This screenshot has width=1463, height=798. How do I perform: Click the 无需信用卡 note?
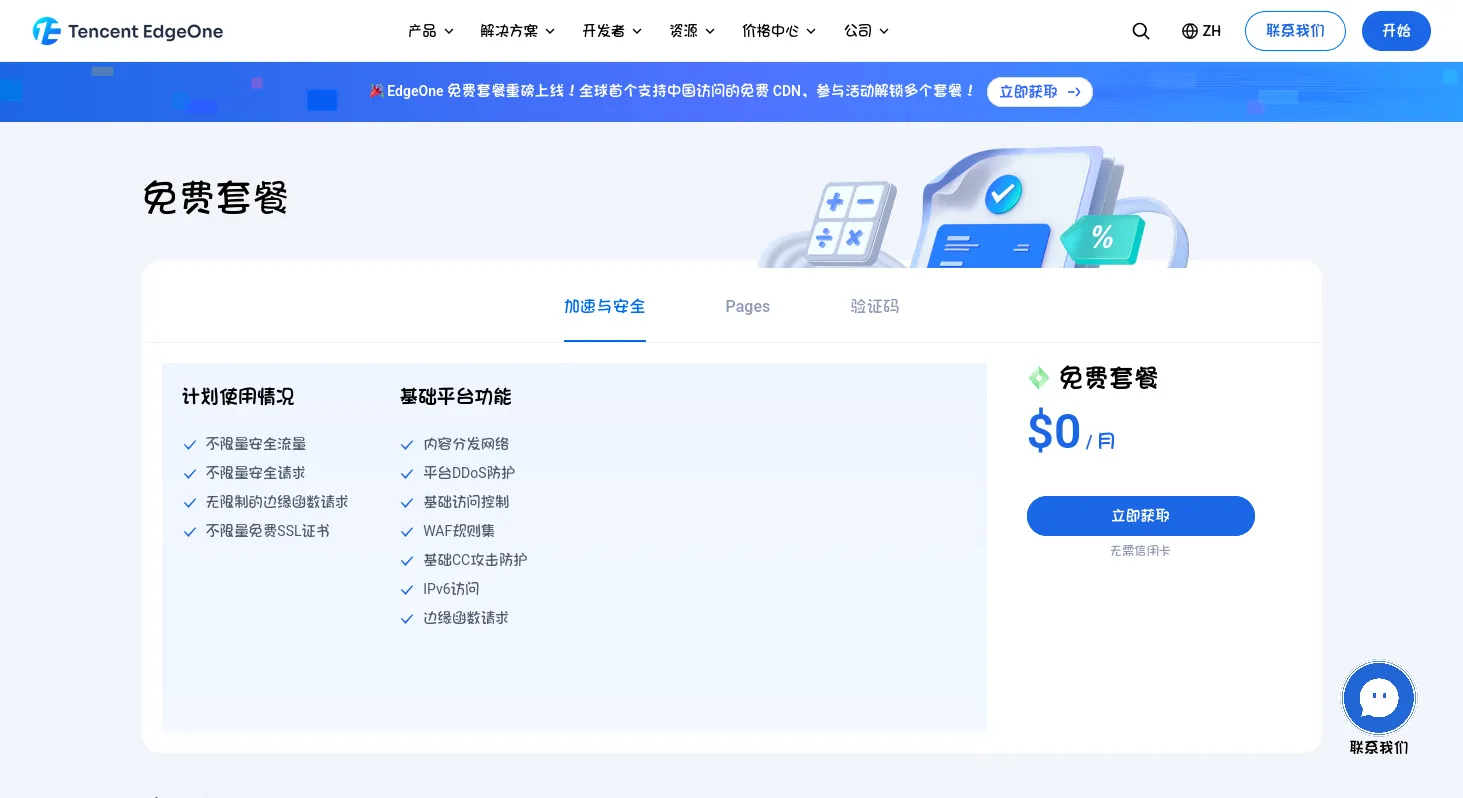(1140, 551)
